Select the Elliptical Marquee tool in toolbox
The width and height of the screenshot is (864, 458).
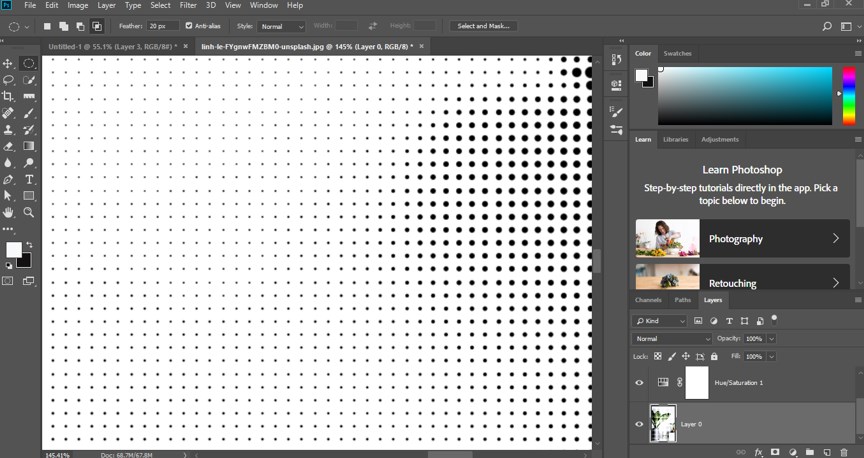pos(29,63)
